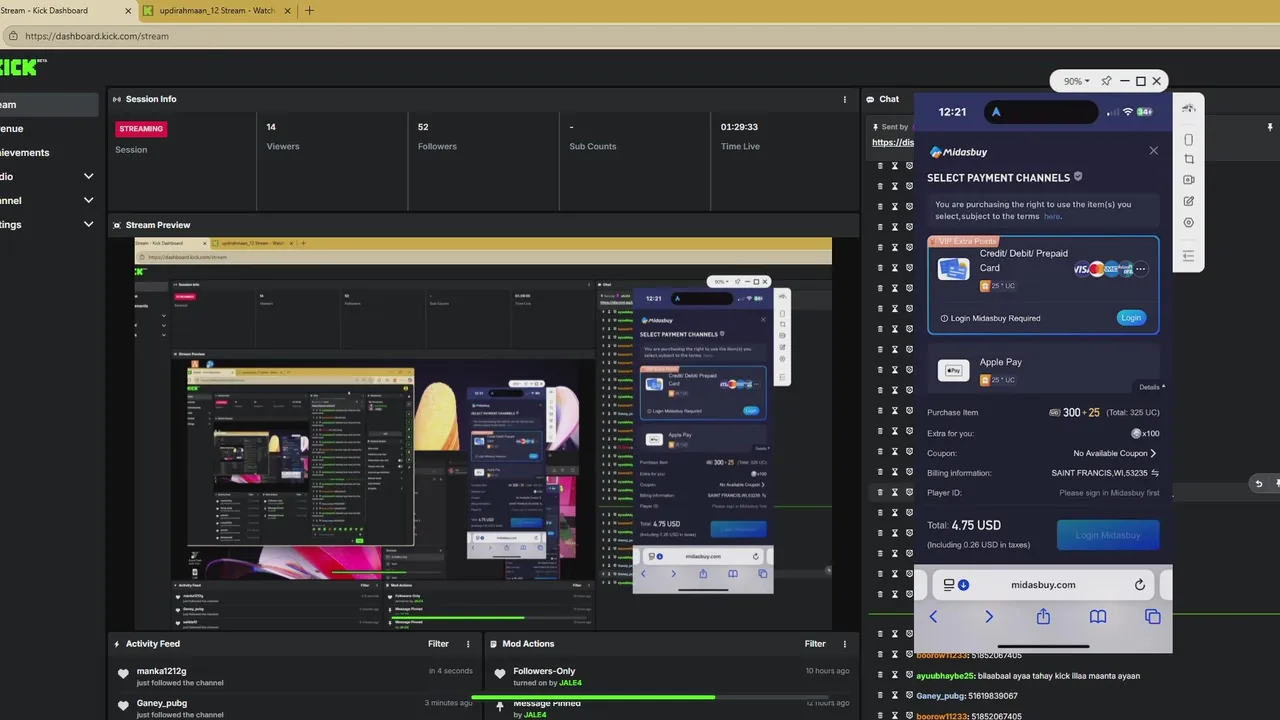Expand the 'annel' sidebar section chevron
The width and height of the screenshot is (1280, 720).
click(x=88, y=201)
